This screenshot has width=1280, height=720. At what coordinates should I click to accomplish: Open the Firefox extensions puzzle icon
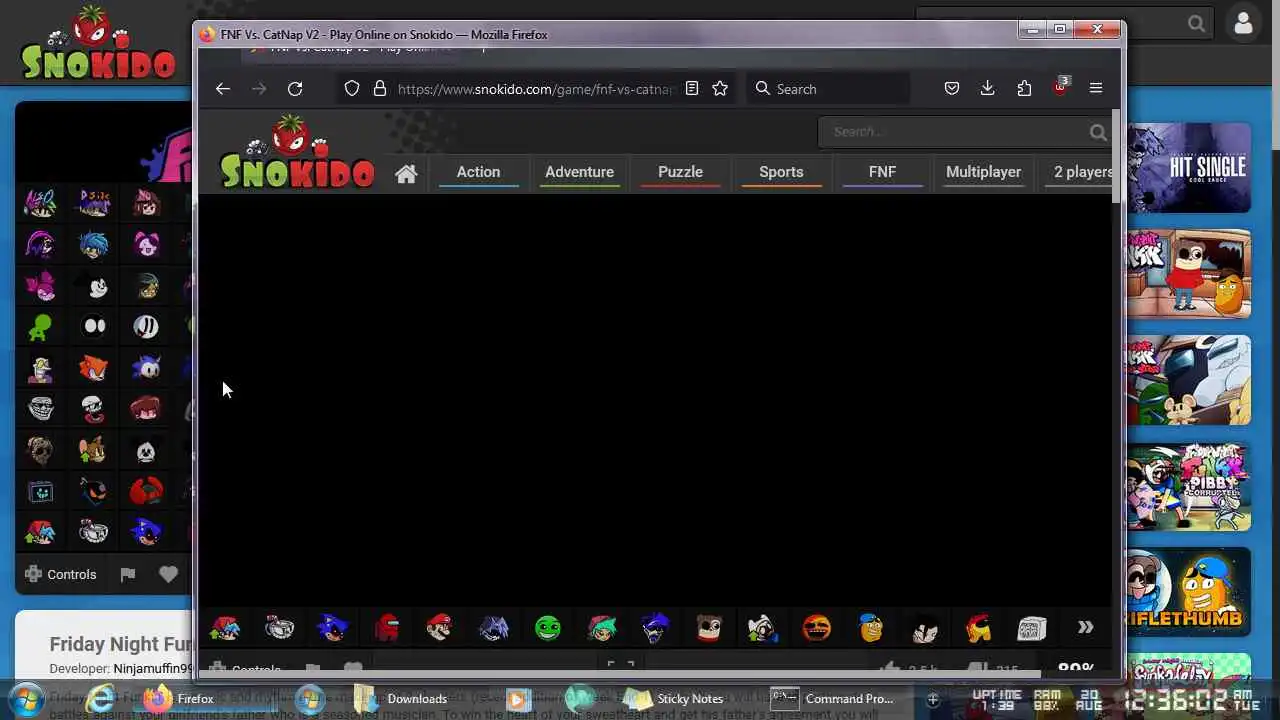tap(1024, 89)
